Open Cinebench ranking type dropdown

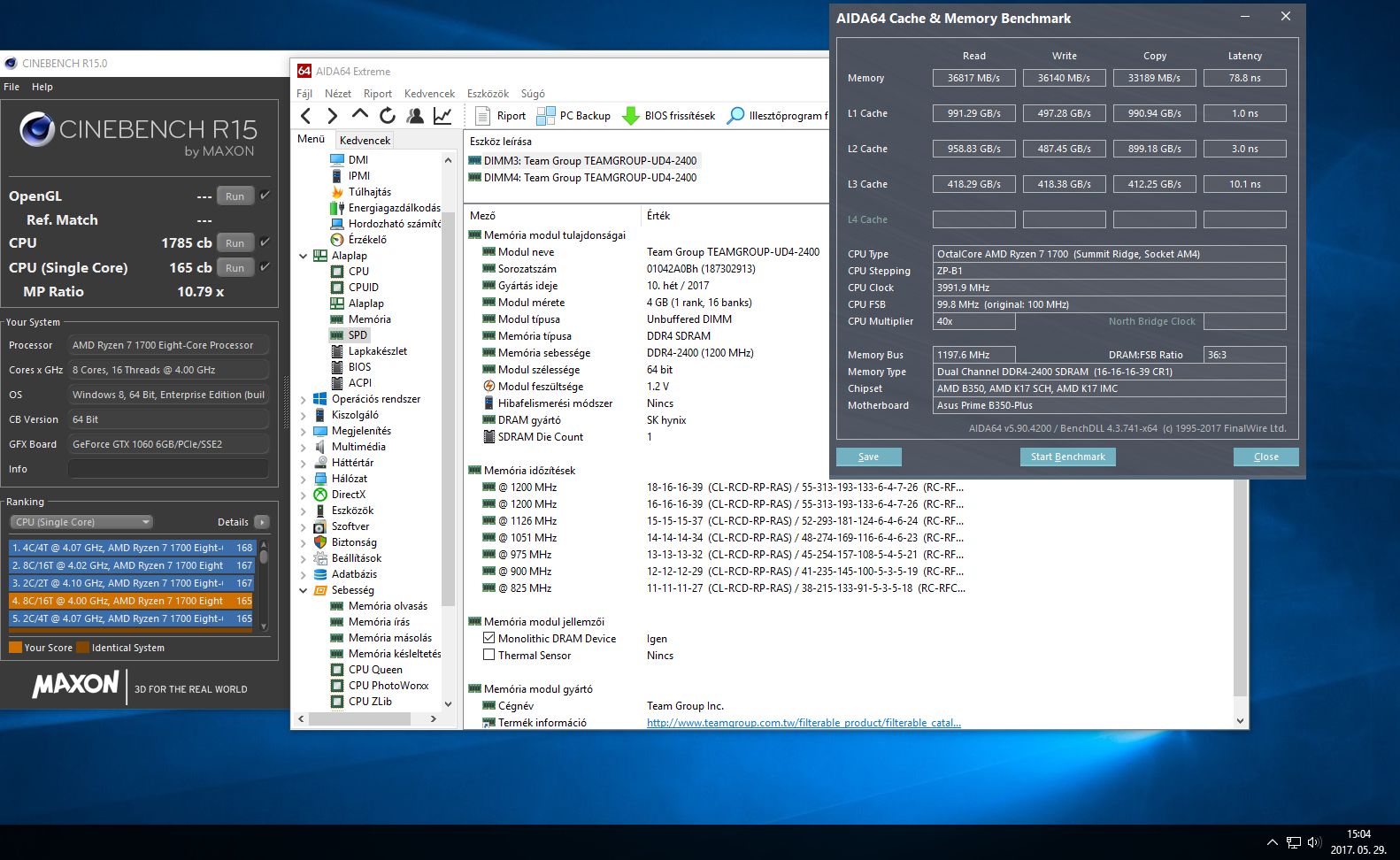click(x=81, y=522)
